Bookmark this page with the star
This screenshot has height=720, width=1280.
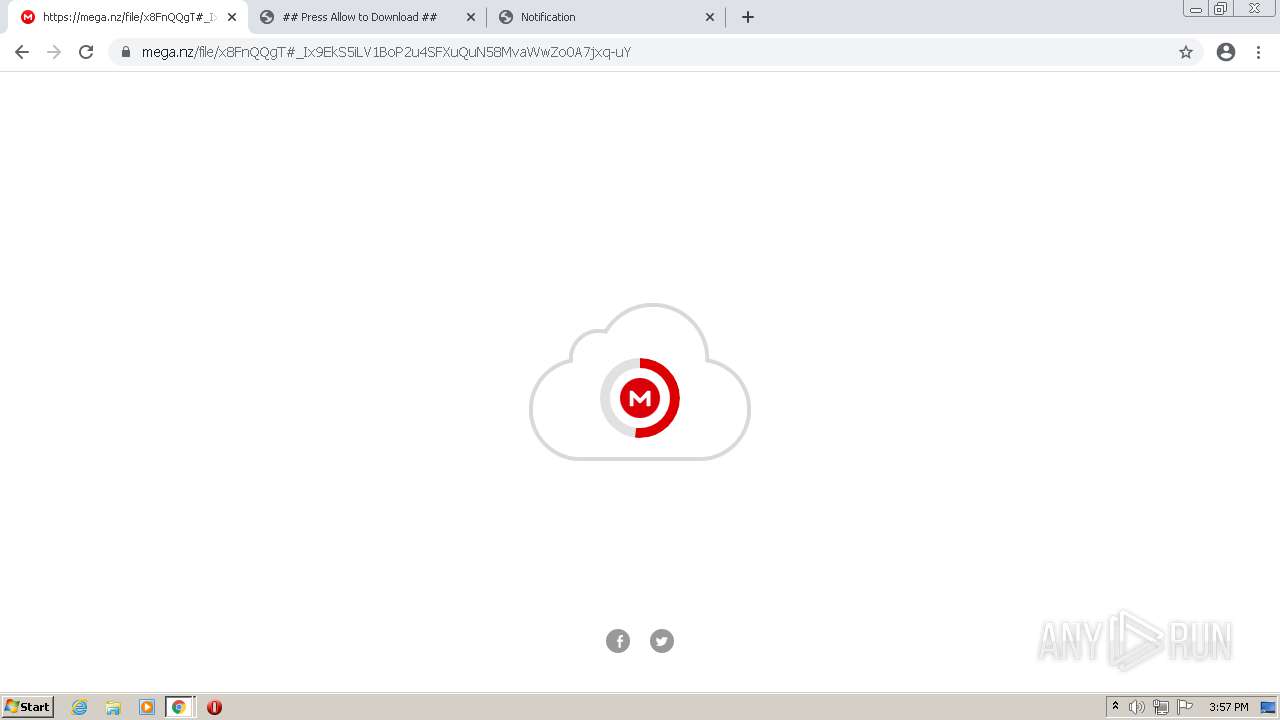[1186, 52]
